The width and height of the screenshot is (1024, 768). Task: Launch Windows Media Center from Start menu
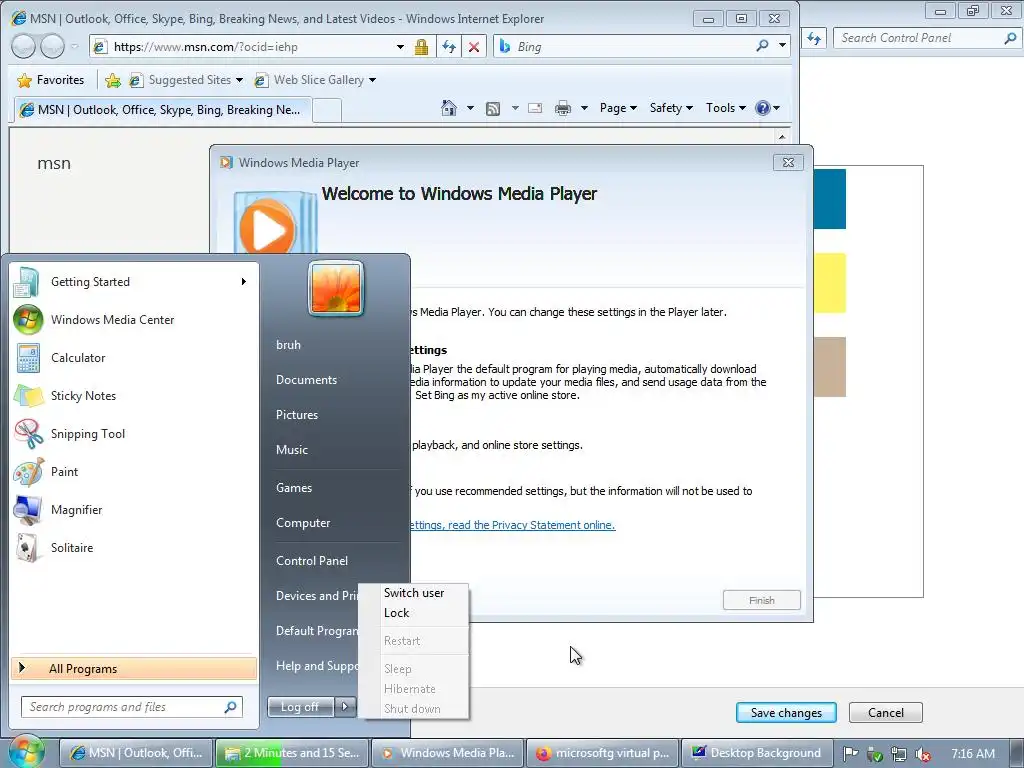pyautogui.click(x=133, y=320)
